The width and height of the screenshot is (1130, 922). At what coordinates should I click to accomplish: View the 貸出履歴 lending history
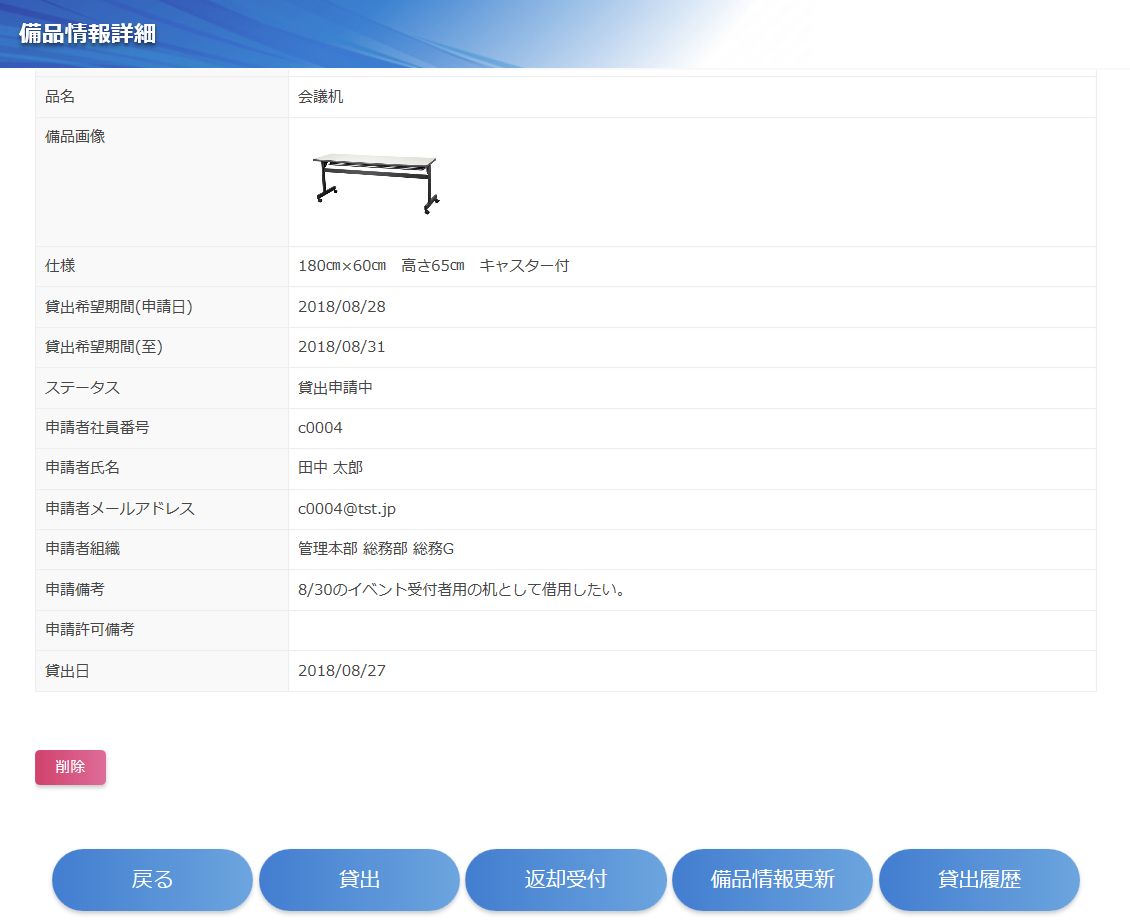coord(979,880)
